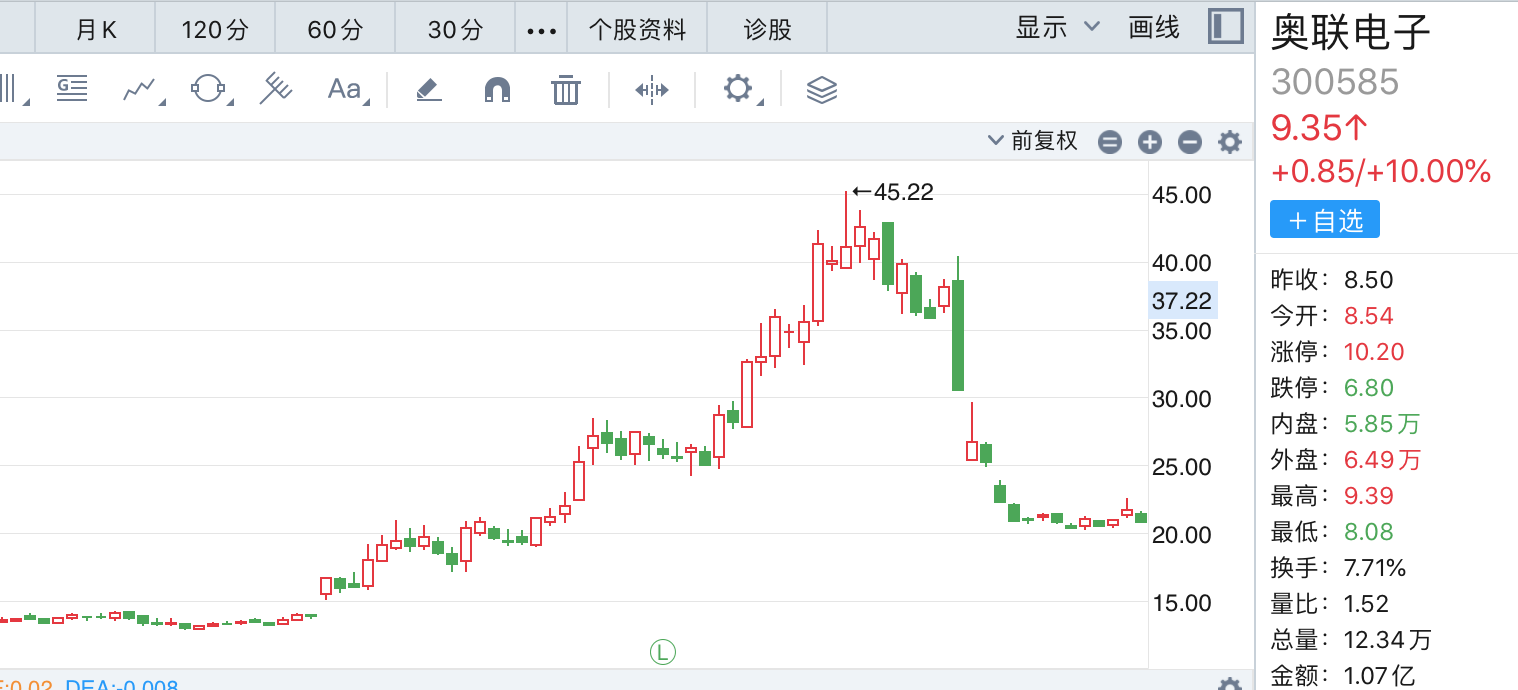Click the 45.00 price axis label

[x=1182, y=195]
